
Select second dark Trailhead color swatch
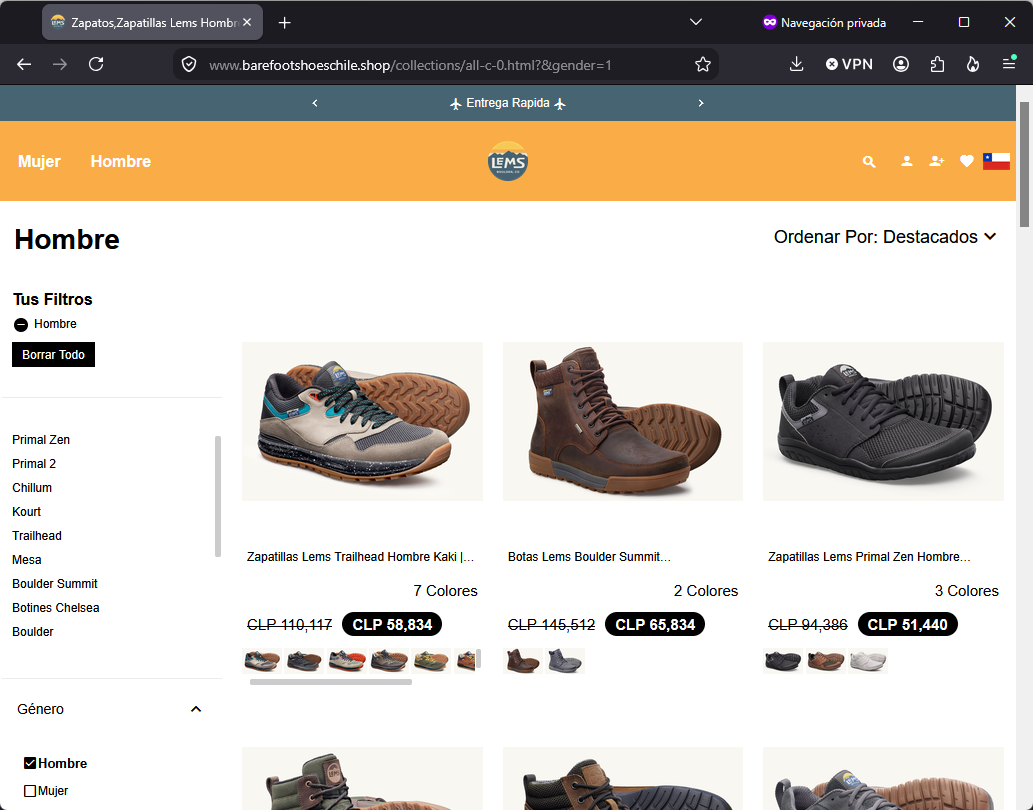(x=304, y=661)
